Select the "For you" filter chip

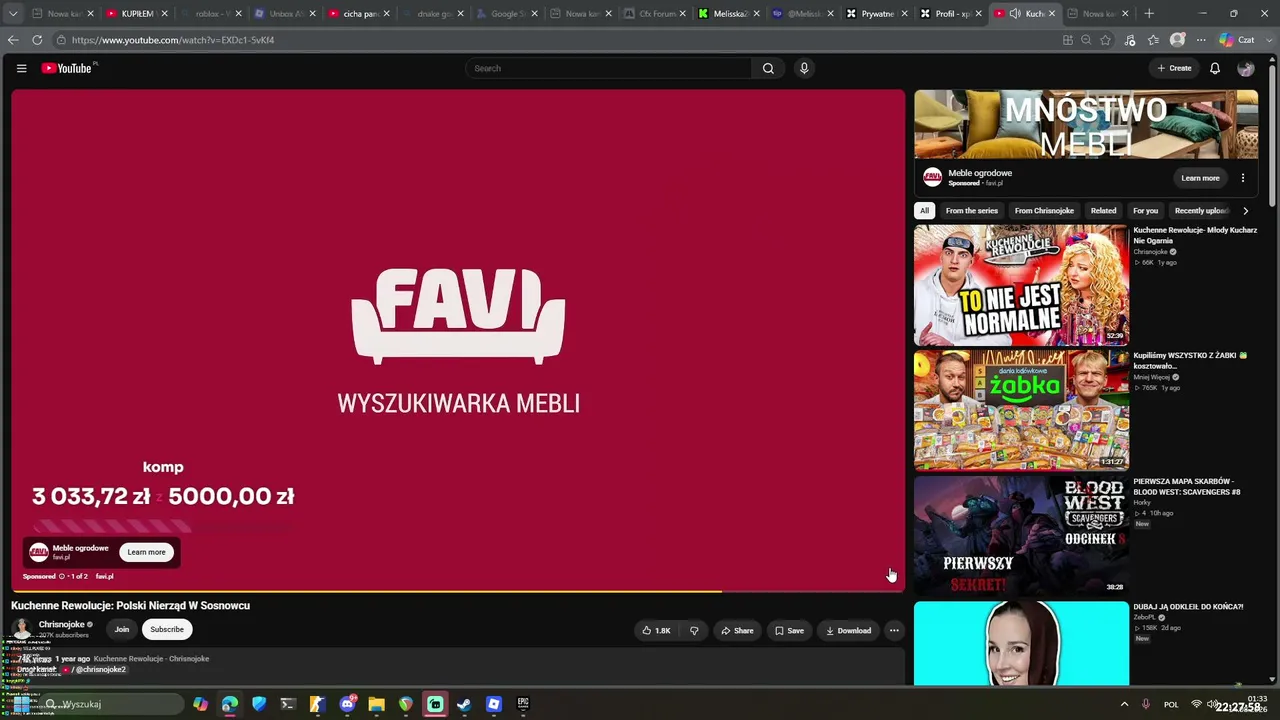pyautogui.click(x=1145, y=211)
